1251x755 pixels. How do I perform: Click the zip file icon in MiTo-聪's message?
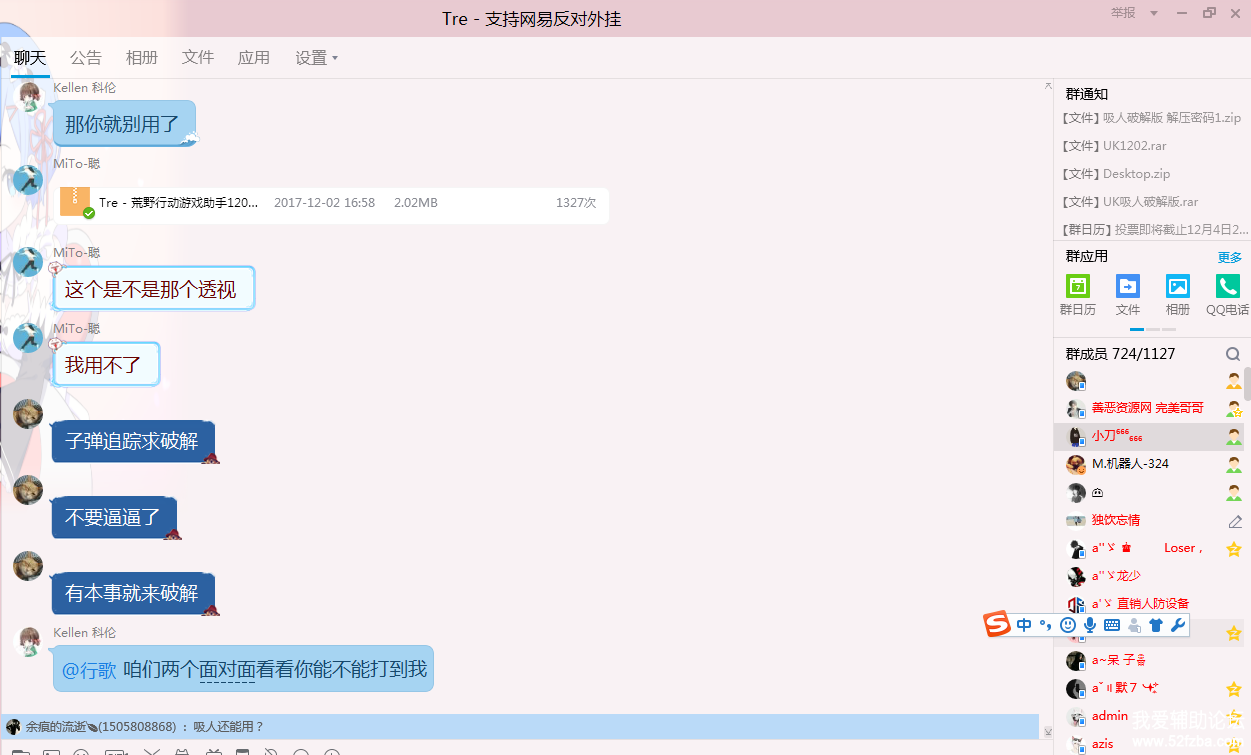(76, 202)
